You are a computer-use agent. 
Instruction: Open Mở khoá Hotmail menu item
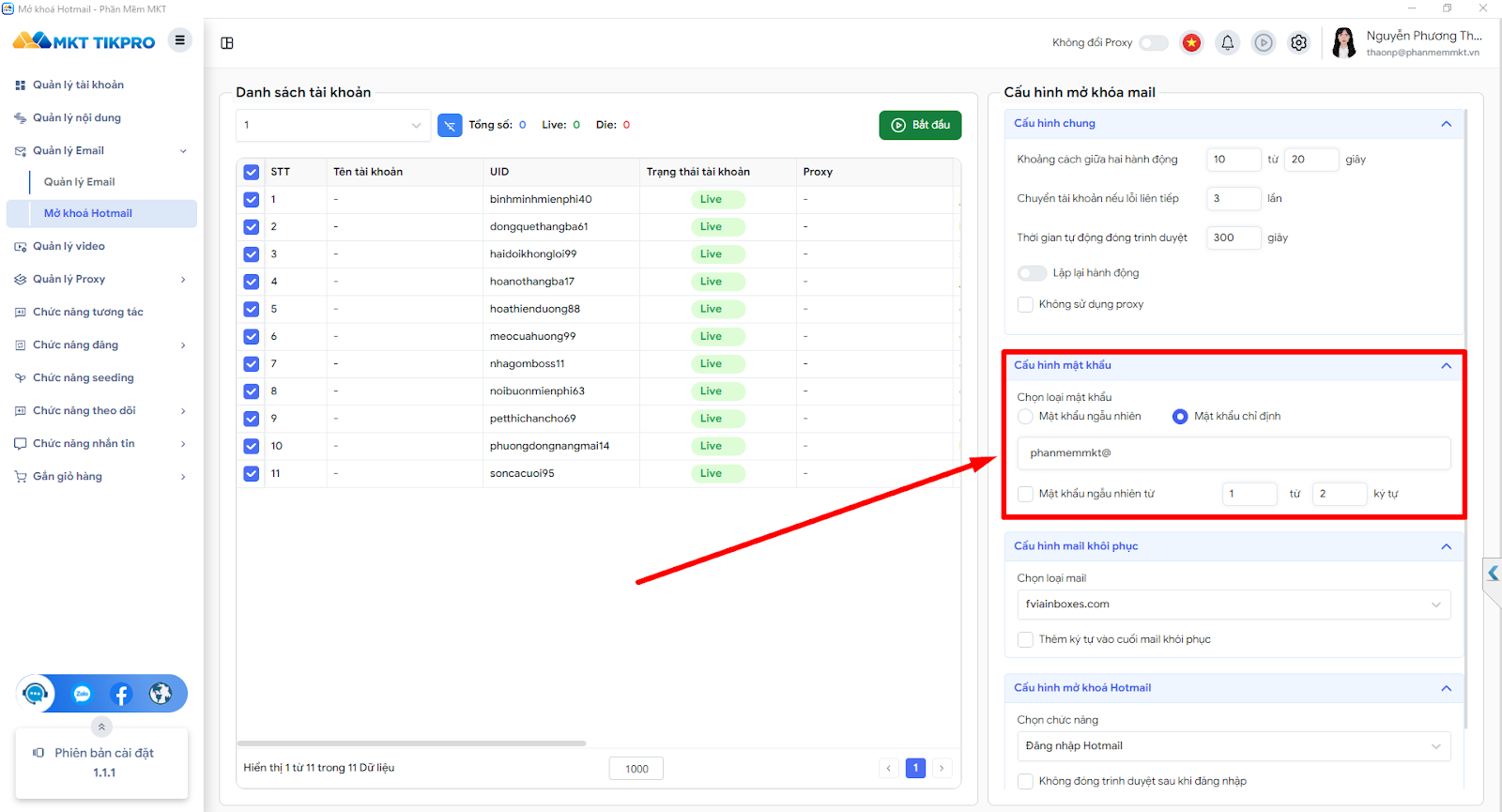101,213
